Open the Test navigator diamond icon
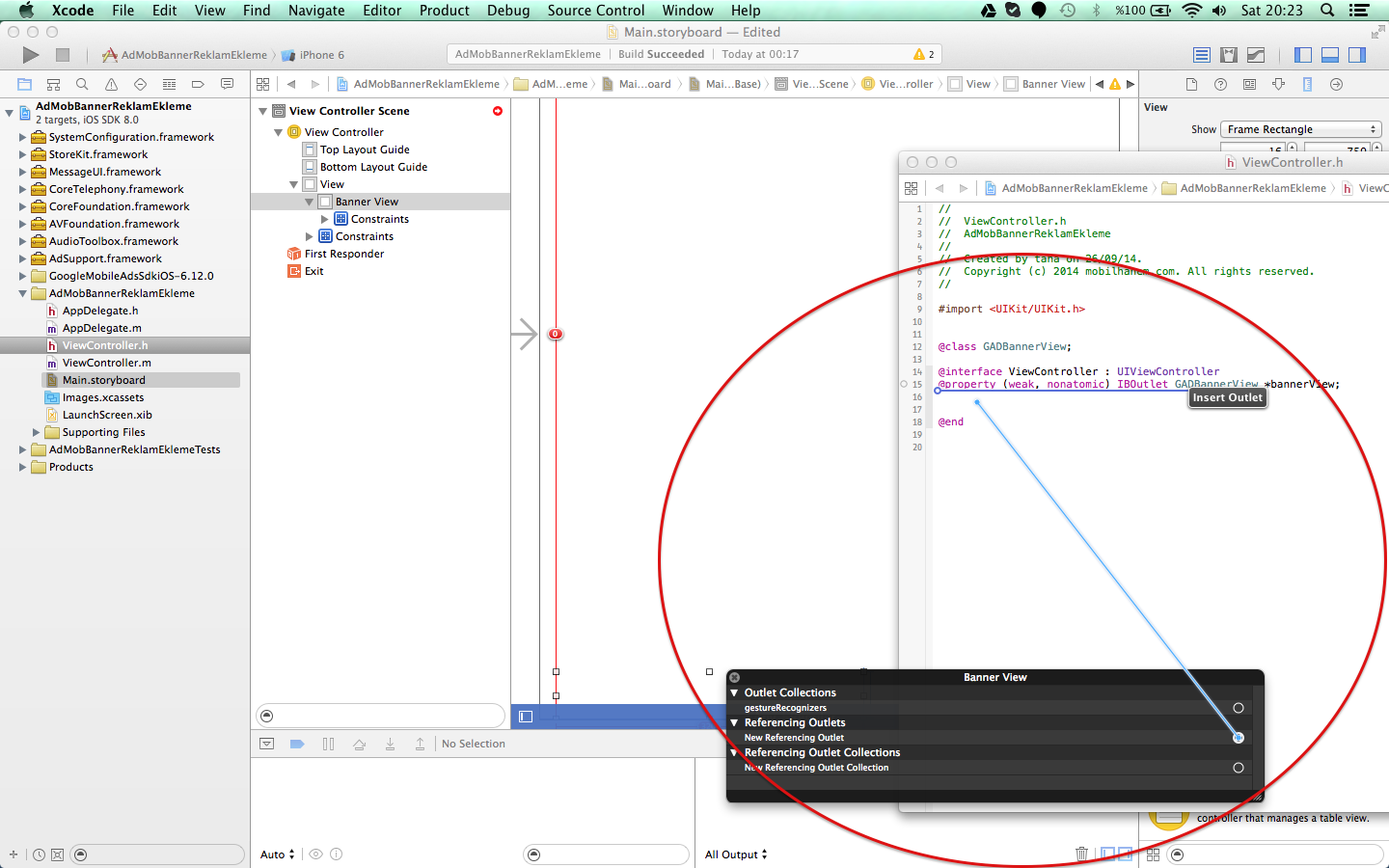 tap(140, 84)
